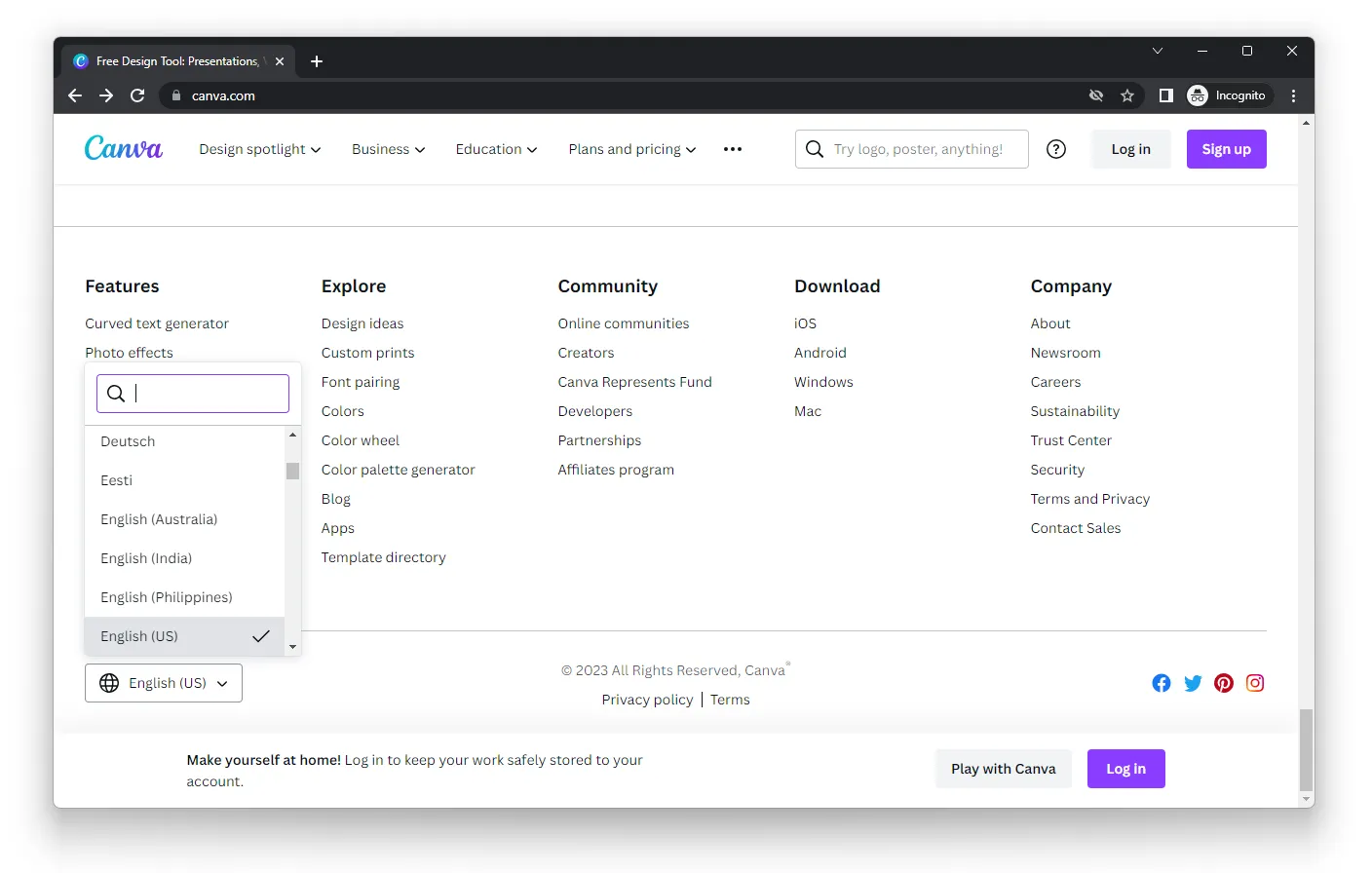This screenshot has height=873, width=1372.
Task: Open the Template directory link
Action: 384,557
